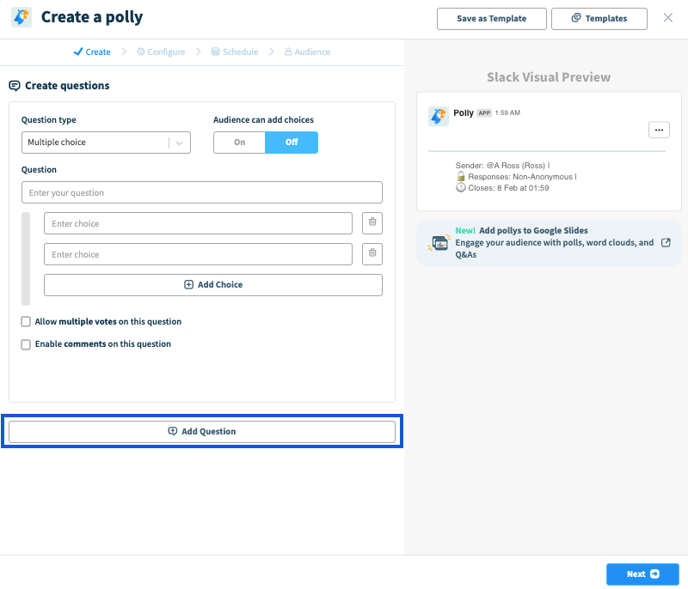This screenshot has height=589, width=688.
Task: Click Save as Template button
Action: 491,18
